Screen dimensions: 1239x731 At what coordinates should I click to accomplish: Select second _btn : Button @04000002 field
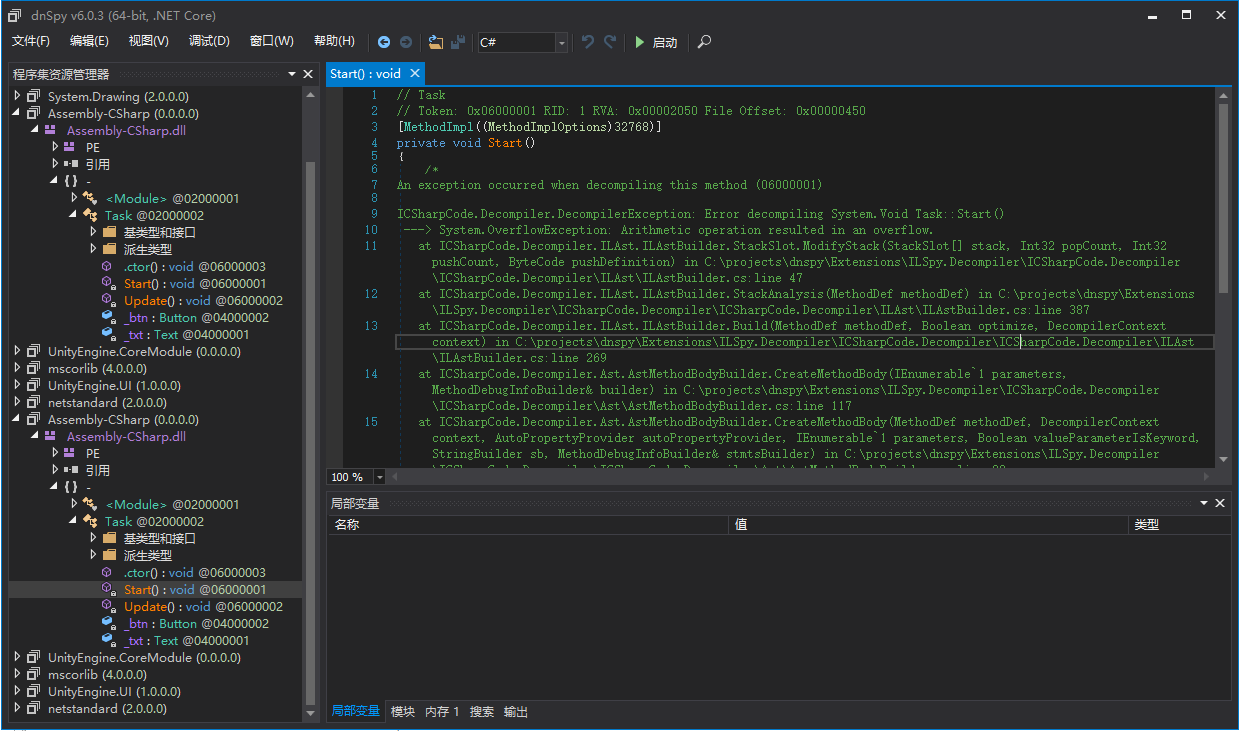click(x=196, y=624)
